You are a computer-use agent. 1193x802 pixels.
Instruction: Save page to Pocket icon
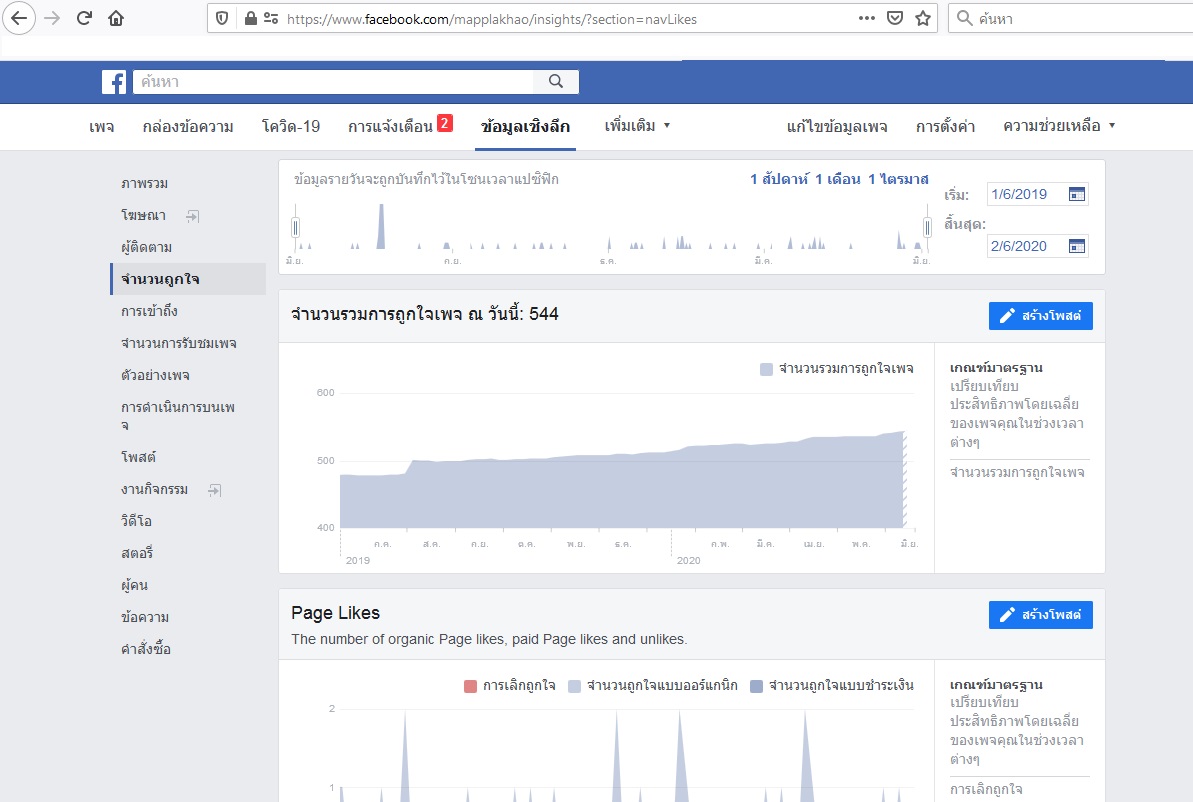tap(895, 18)
